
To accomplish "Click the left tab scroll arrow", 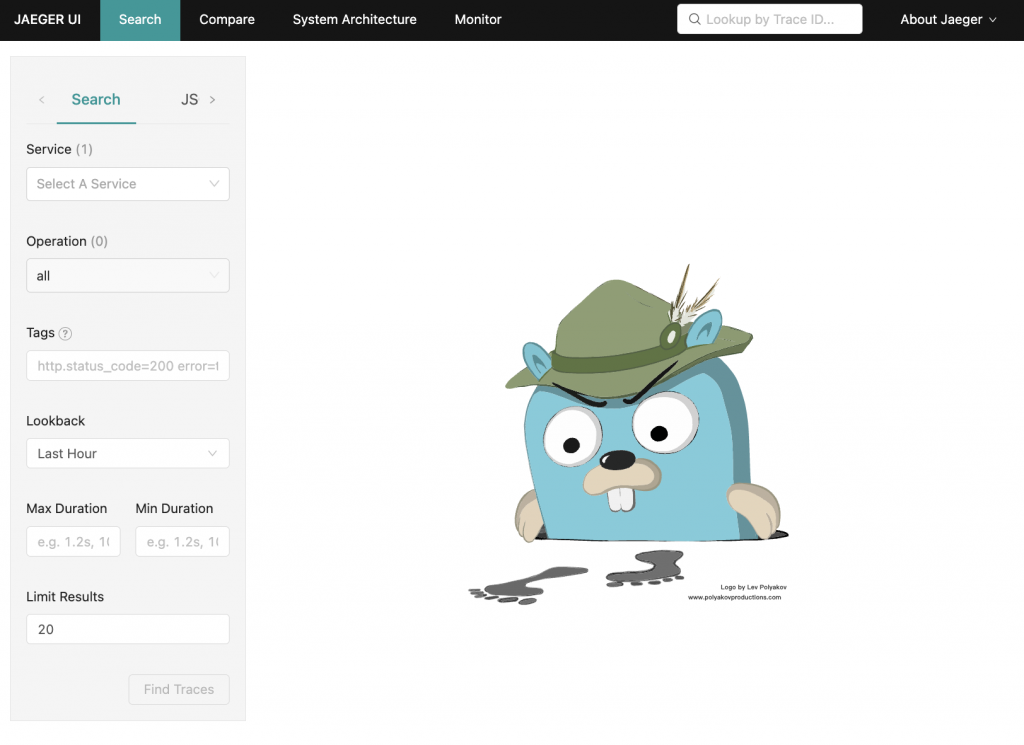I will (42, 100).
